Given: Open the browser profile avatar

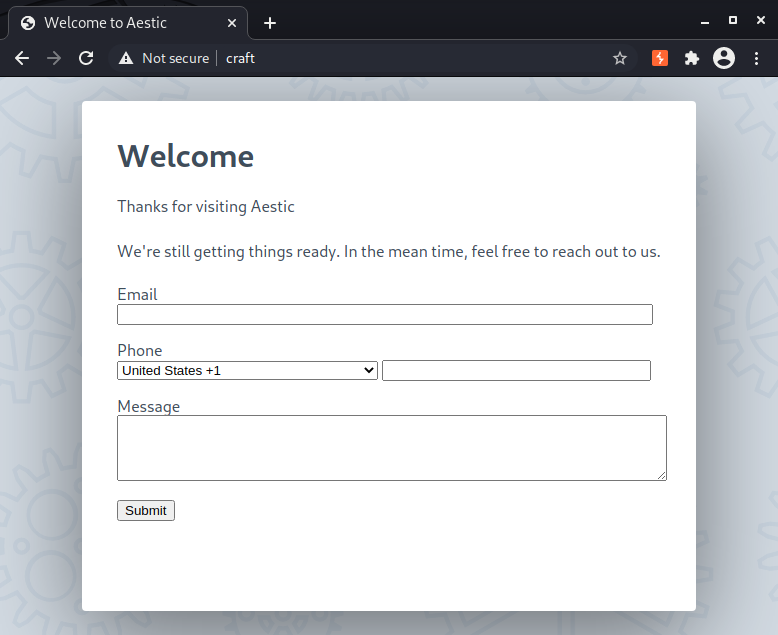Looking at the screenshot, I should pos(724,59).
